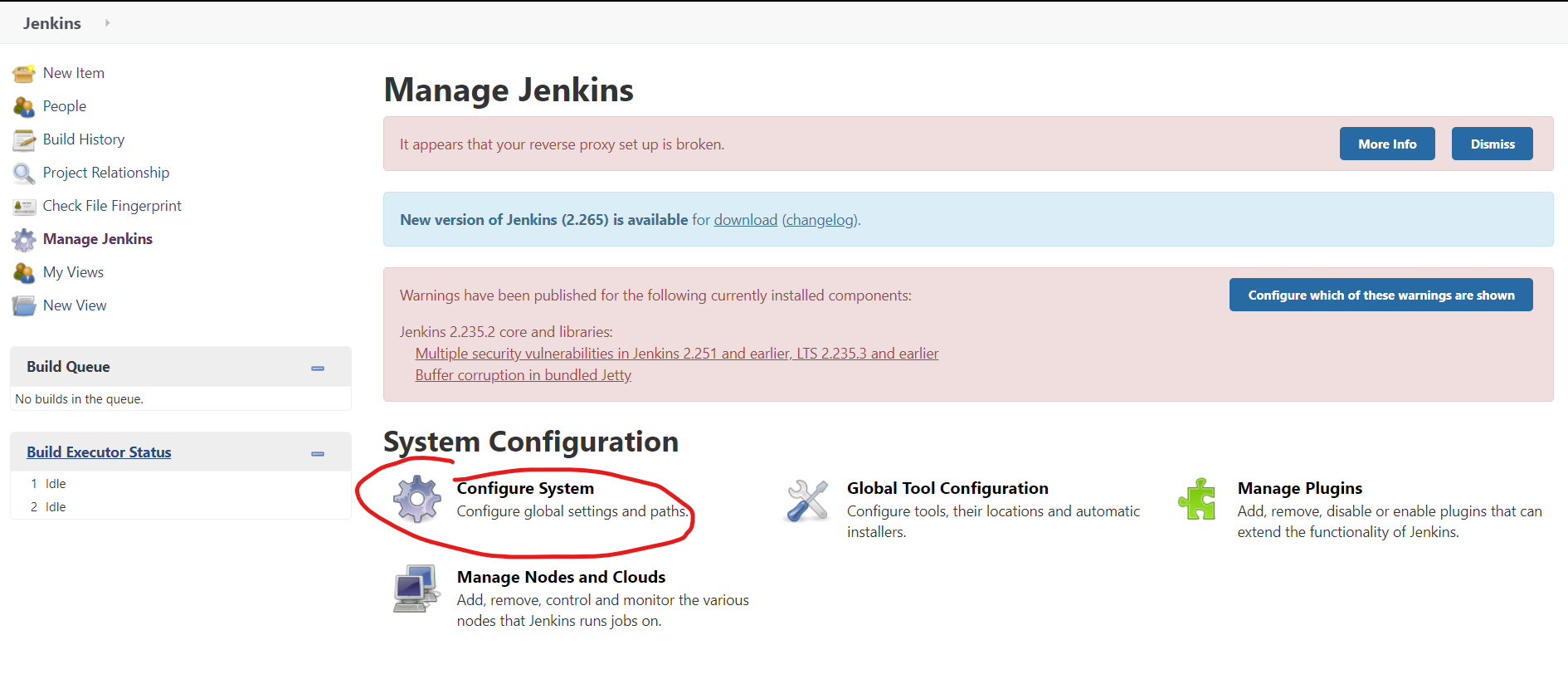Open the Global Tool Configuration title link
Image resolution: width=1568 pixels, height=674 pixels.
947,488
